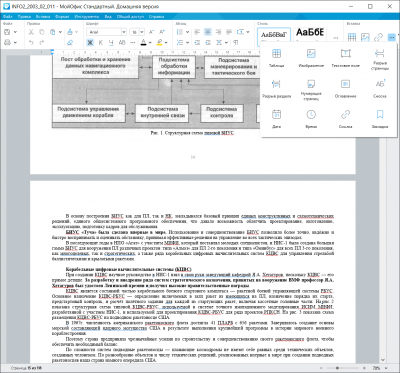Viewport: 400px width, 373px height.
Task: Click Оглавление table of contents icon
Action: [345, 88]
